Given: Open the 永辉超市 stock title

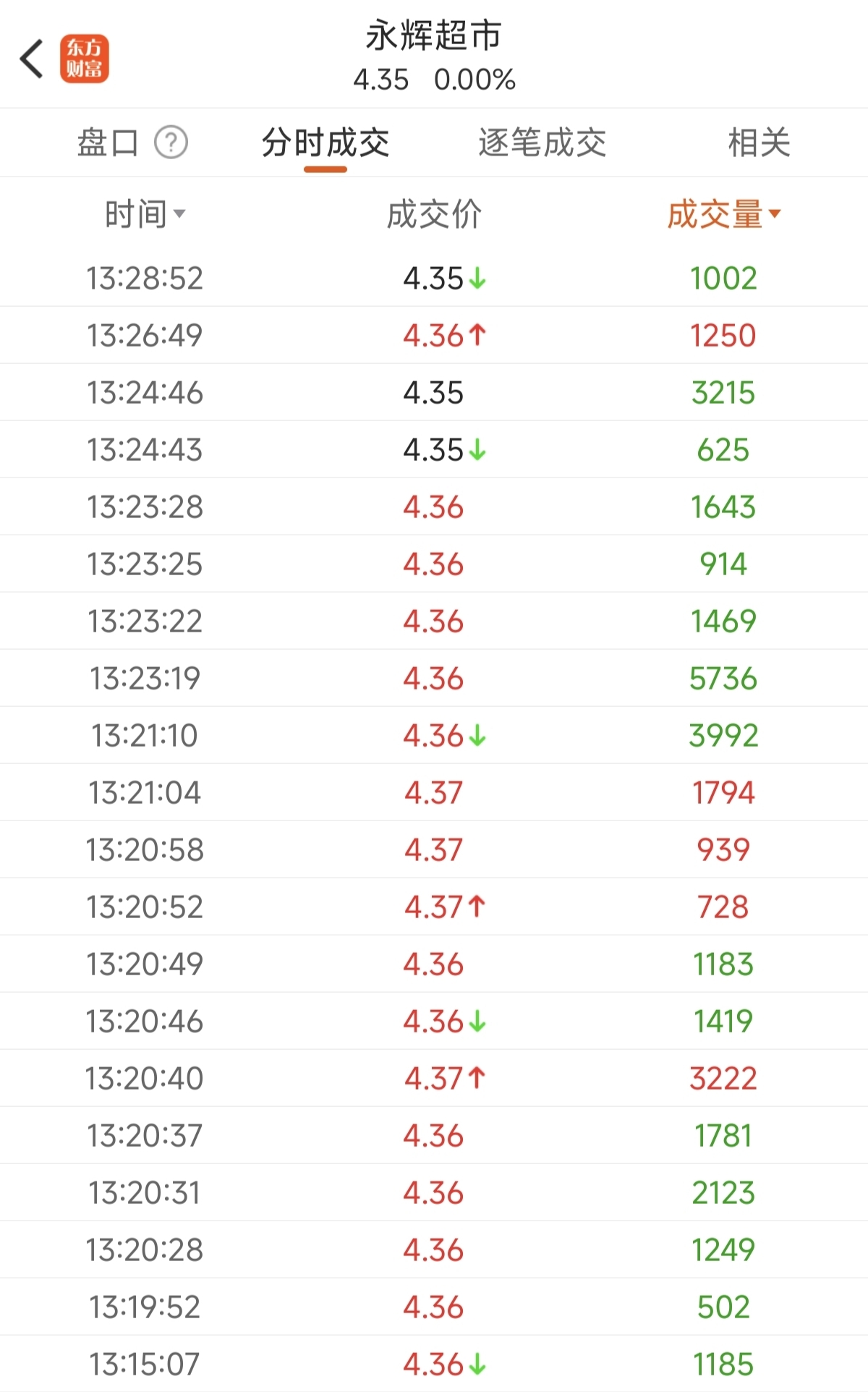Looking at the screenshot, I should (434, 35).
